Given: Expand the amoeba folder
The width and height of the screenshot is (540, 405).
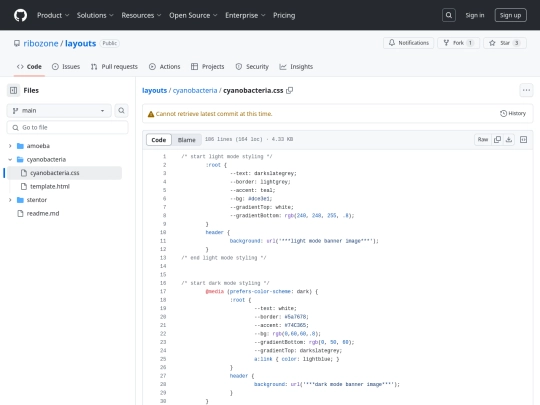Looking at the screenshot, I should click(x=10, y=146).
